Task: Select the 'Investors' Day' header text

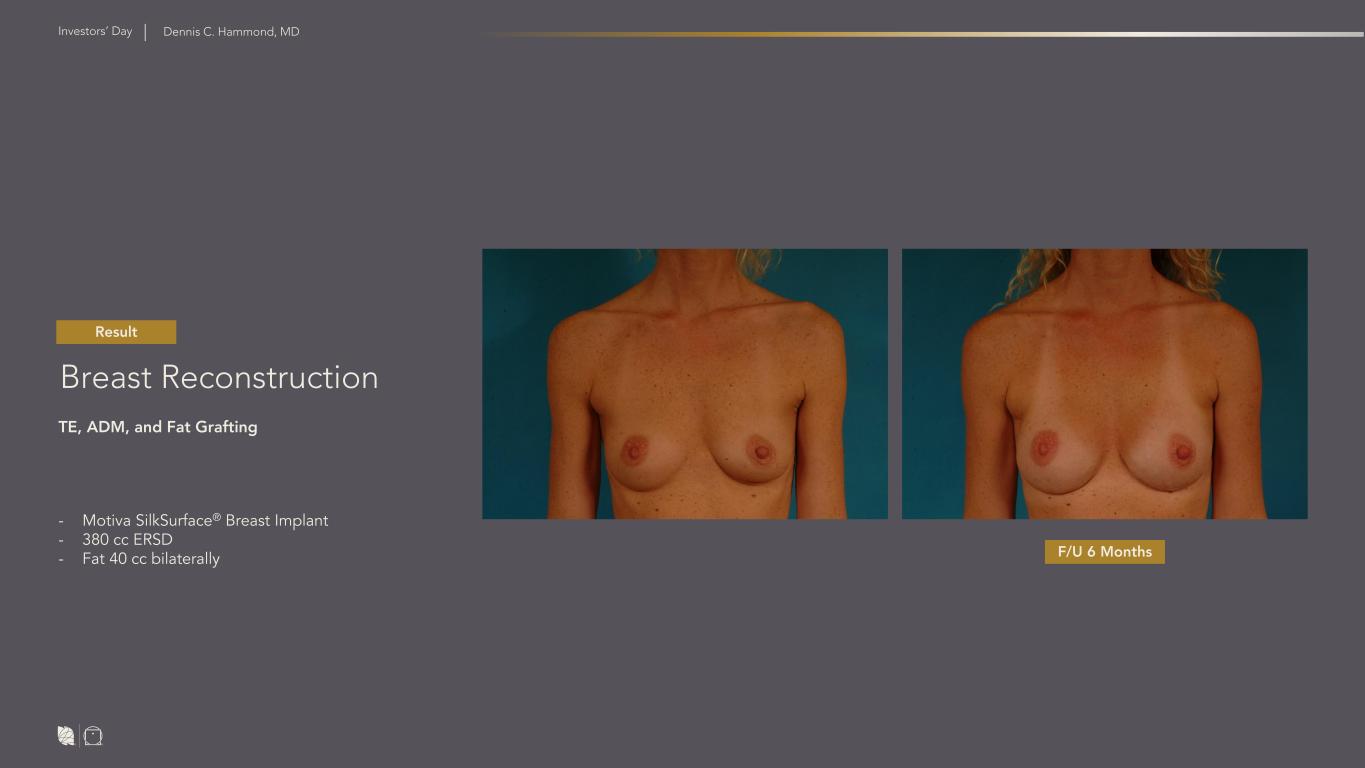Action: coord(95,32)
